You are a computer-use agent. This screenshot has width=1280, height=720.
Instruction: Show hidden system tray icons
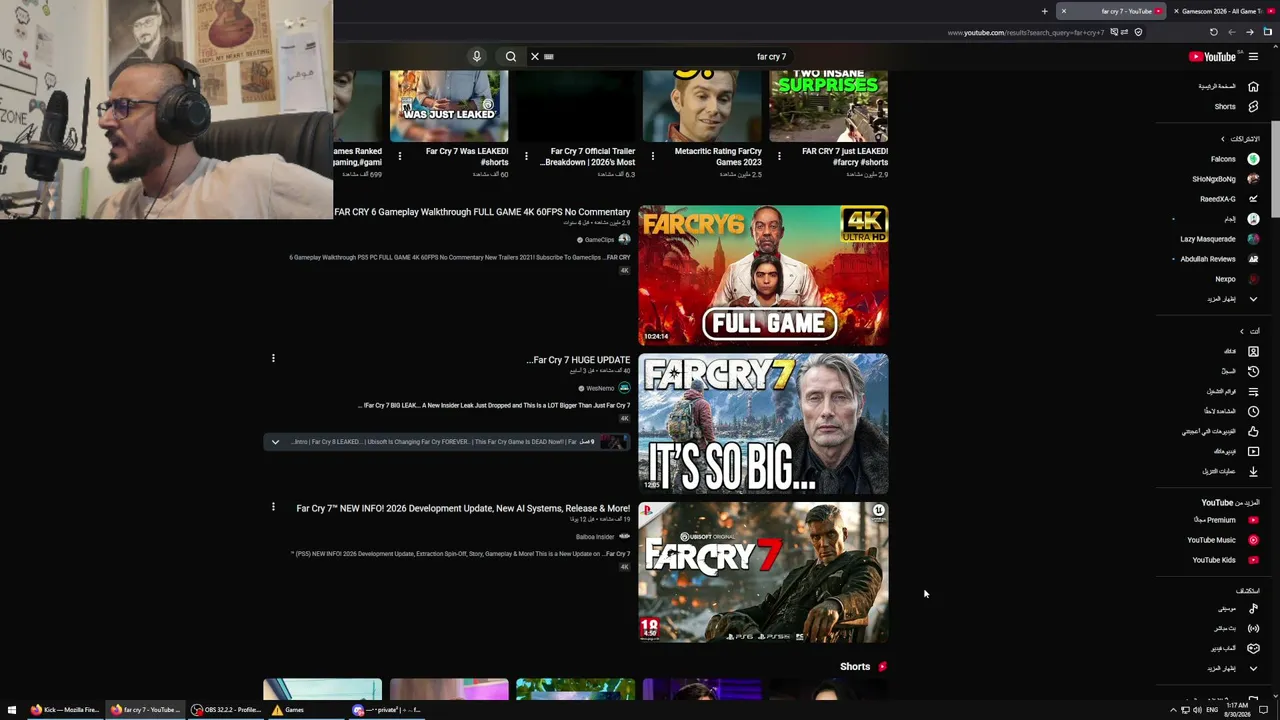click(x=1173, y=710)
